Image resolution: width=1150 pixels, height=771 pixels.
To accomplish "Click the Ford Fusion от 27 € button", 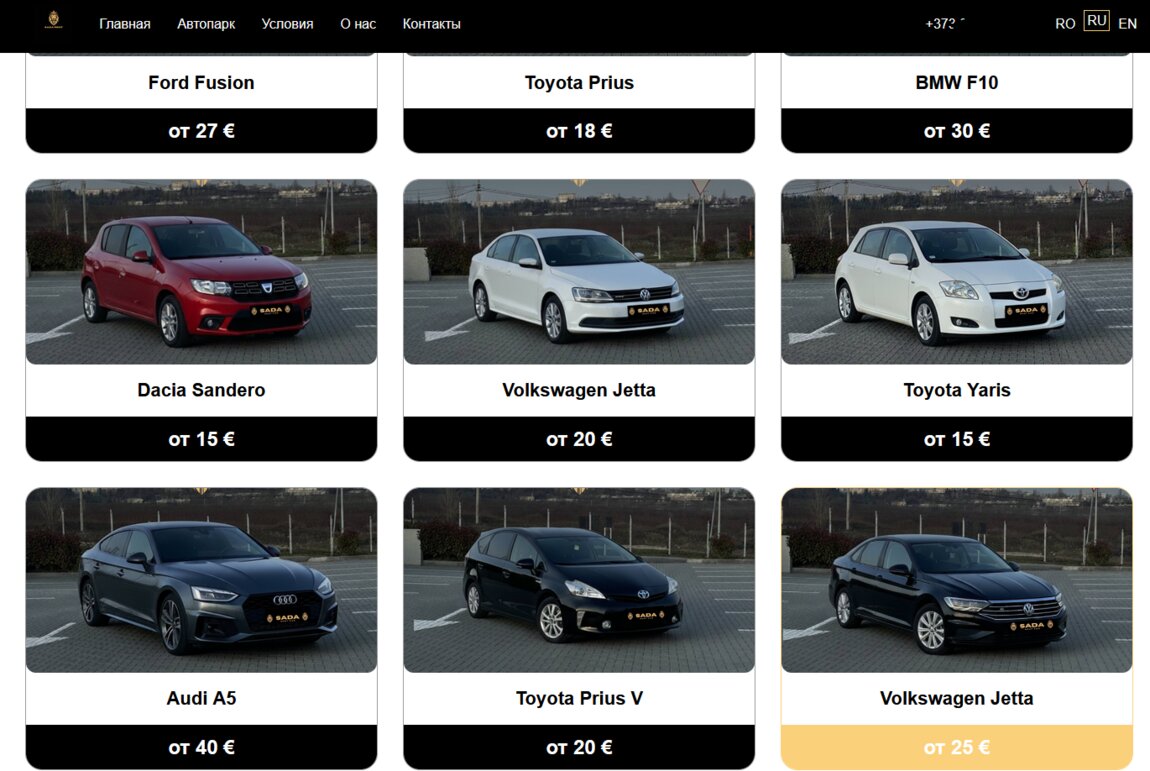I will pos(202,131).
